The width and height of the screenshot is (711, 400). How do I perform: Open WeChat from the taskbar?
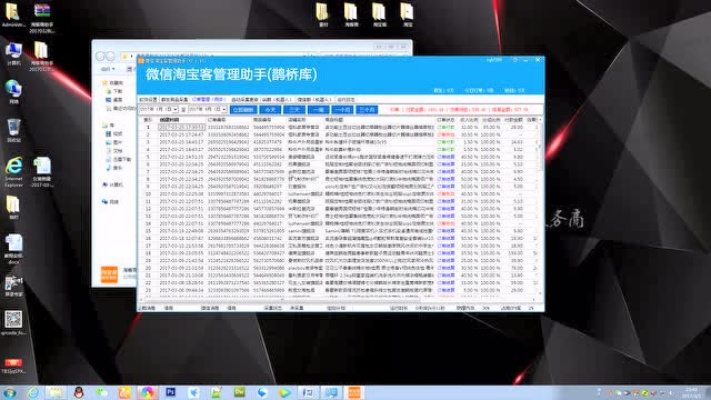click(102, 393)
